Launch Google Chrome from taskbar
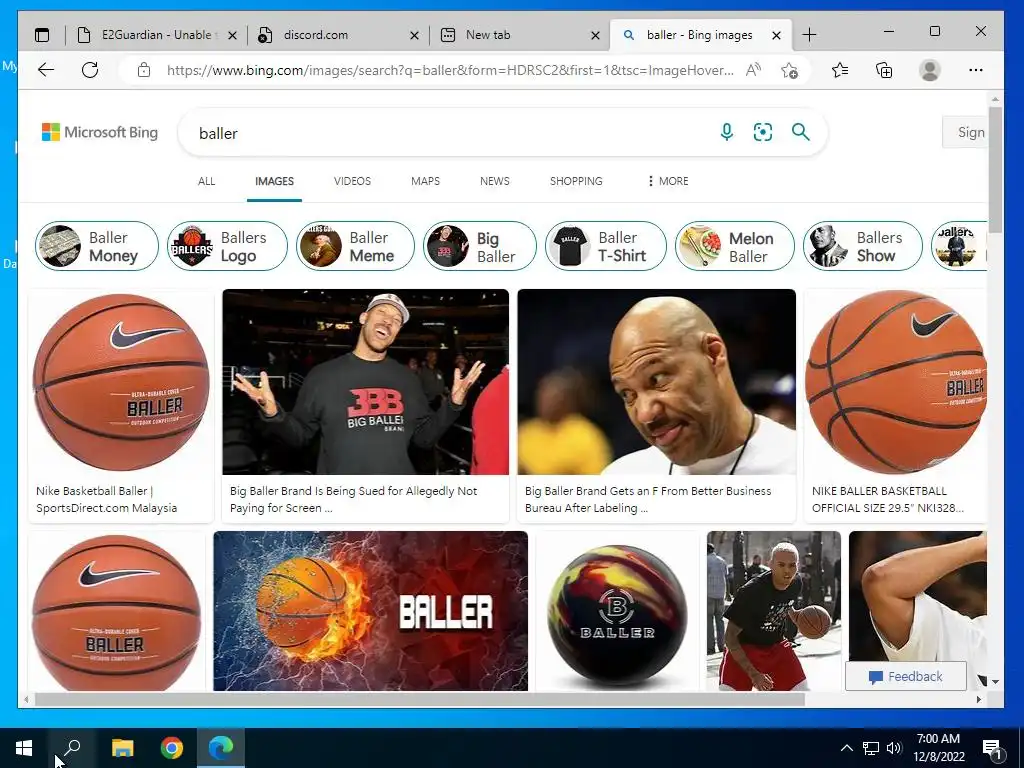The width and height of the screenshot is (1024, 768). 172,748
